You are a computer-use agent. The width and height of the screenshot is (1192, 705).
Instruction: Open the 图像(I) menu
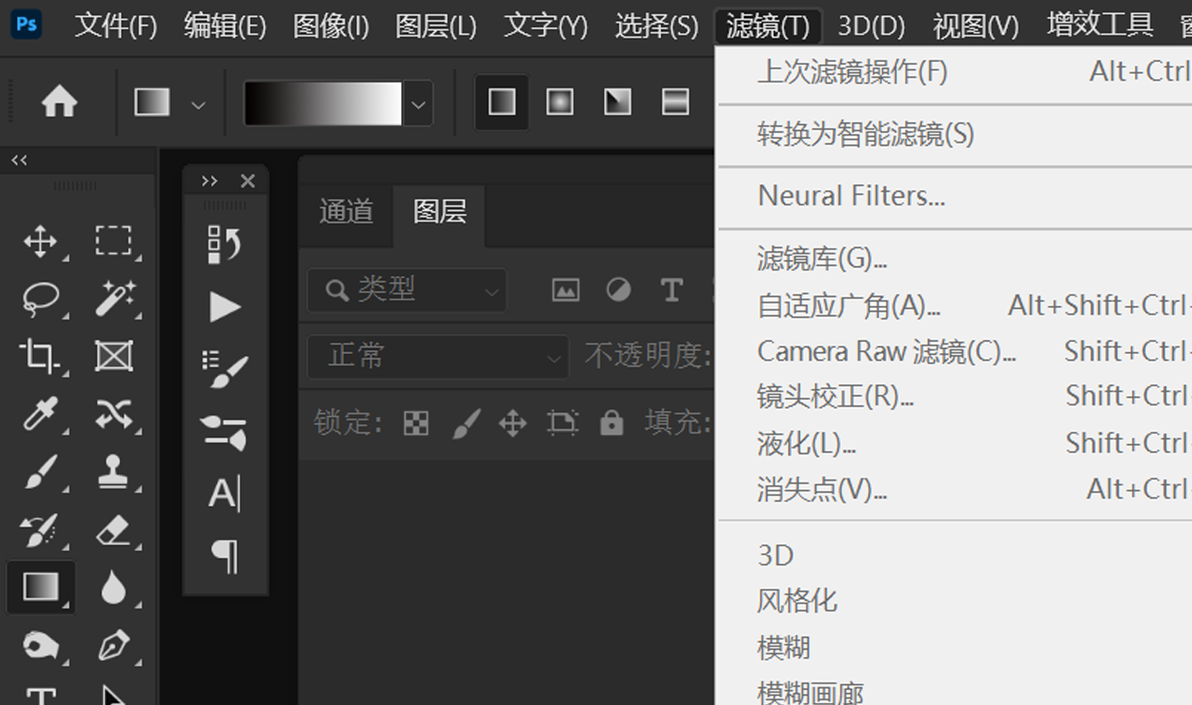click(331, 26)
